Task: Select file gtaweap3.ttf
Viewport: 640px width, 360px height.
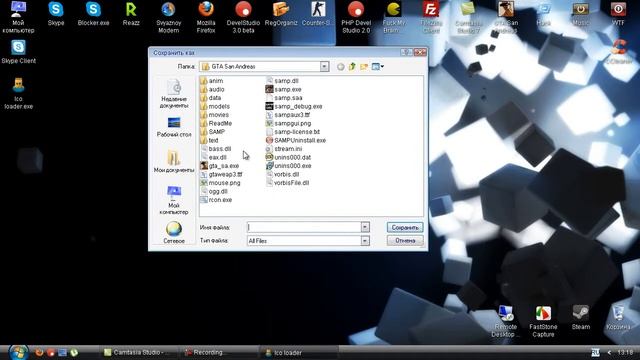Action: click(221, 174)
